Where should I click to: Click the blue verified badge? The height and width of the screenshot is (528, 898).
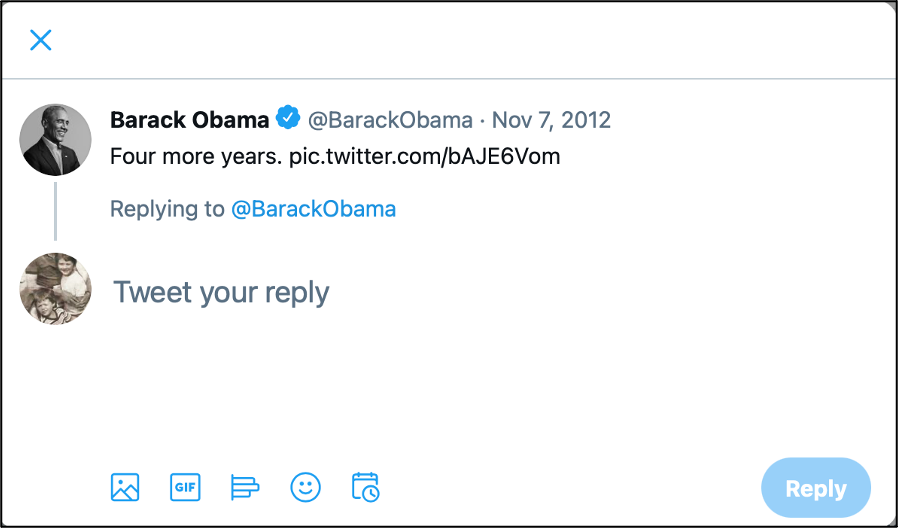click(x=288, y=119)
